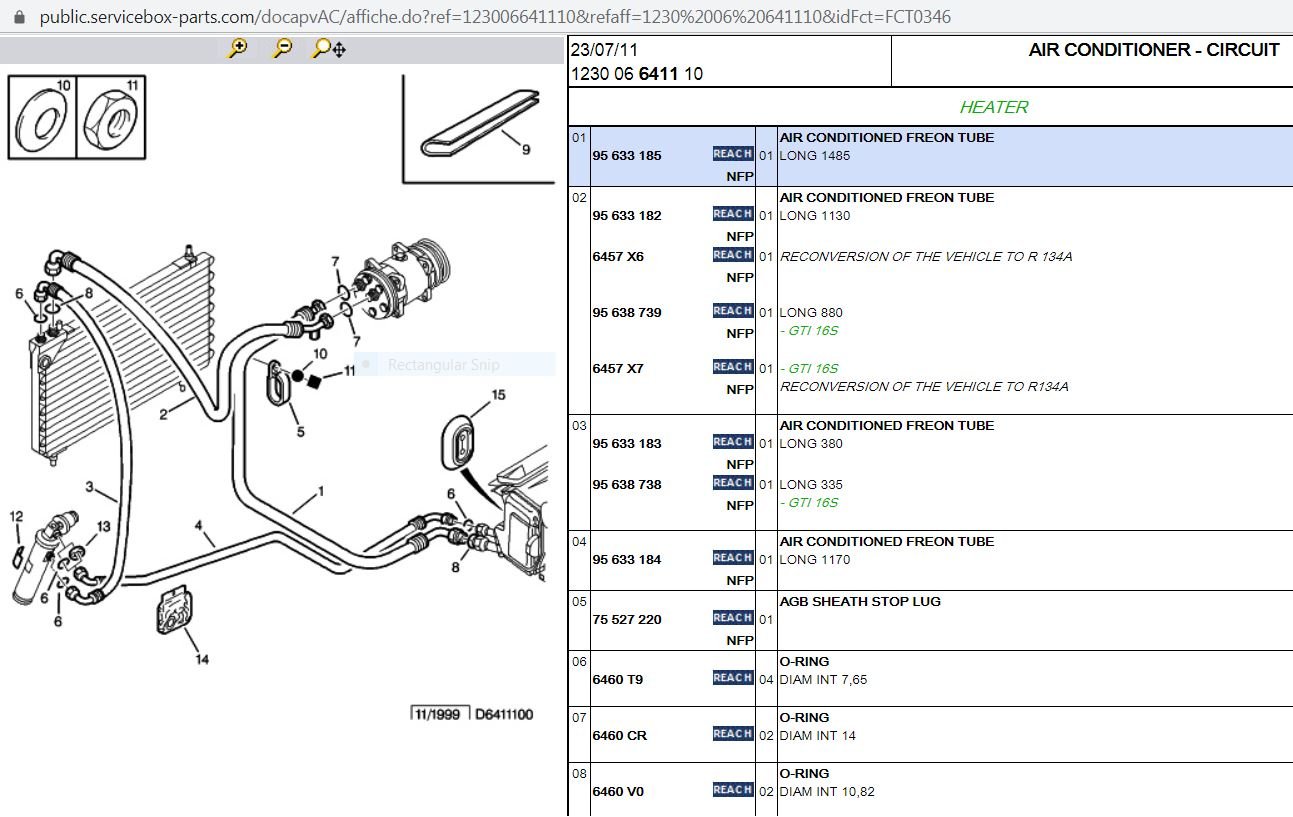Screen dimensions: 1293x817
Task: Click REACH badge for part 95 633 182
Action: pyautogui.click(x=733, y=214)
